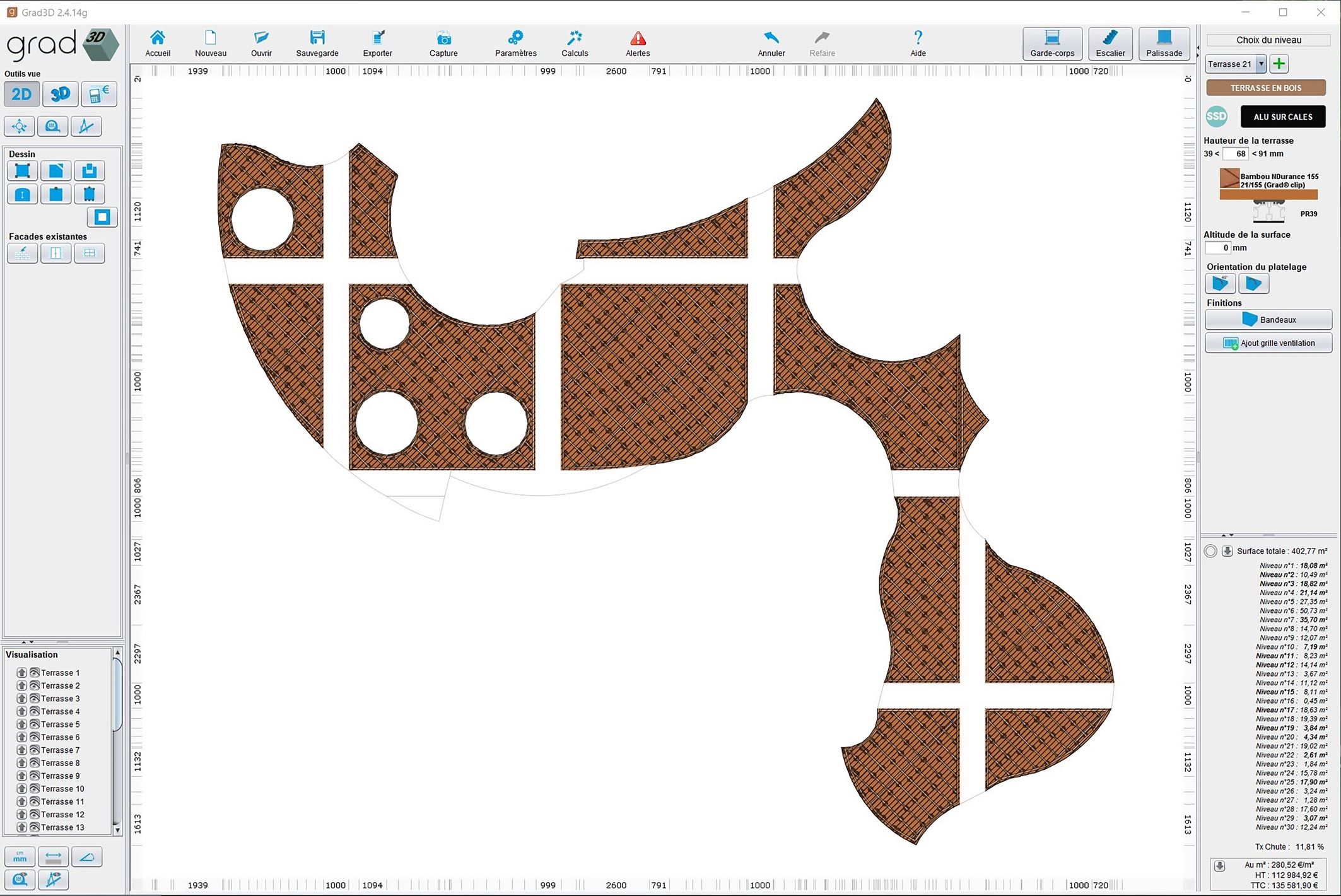1341x896 pixels.
Task: Select the Palissade fence tool
Action: (1164, 44)
